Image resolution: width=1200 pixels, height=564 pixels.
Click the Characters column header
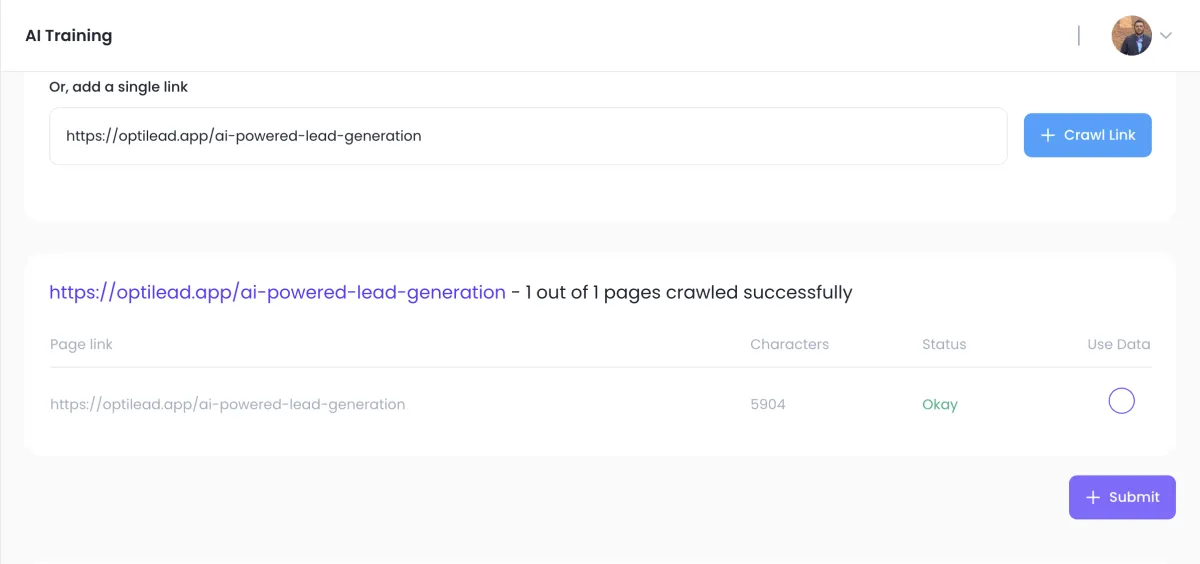(x=789, y=344)
